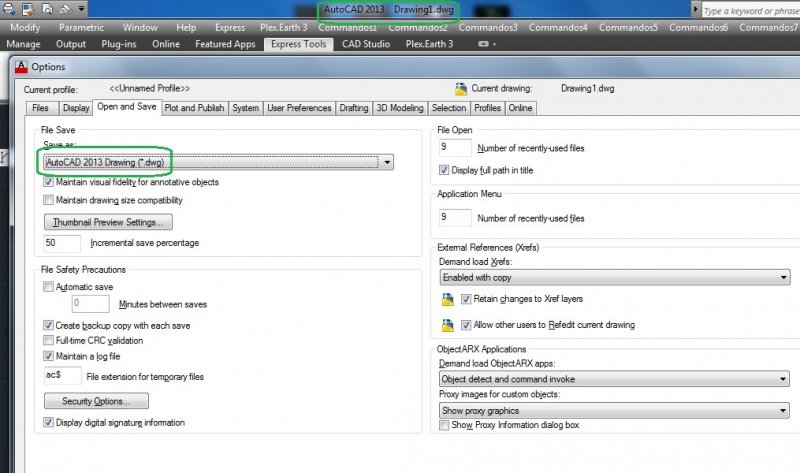Click the Incremental save percentage field
The height and width of the screenshot is (473, 800).
tap(62, 243)
